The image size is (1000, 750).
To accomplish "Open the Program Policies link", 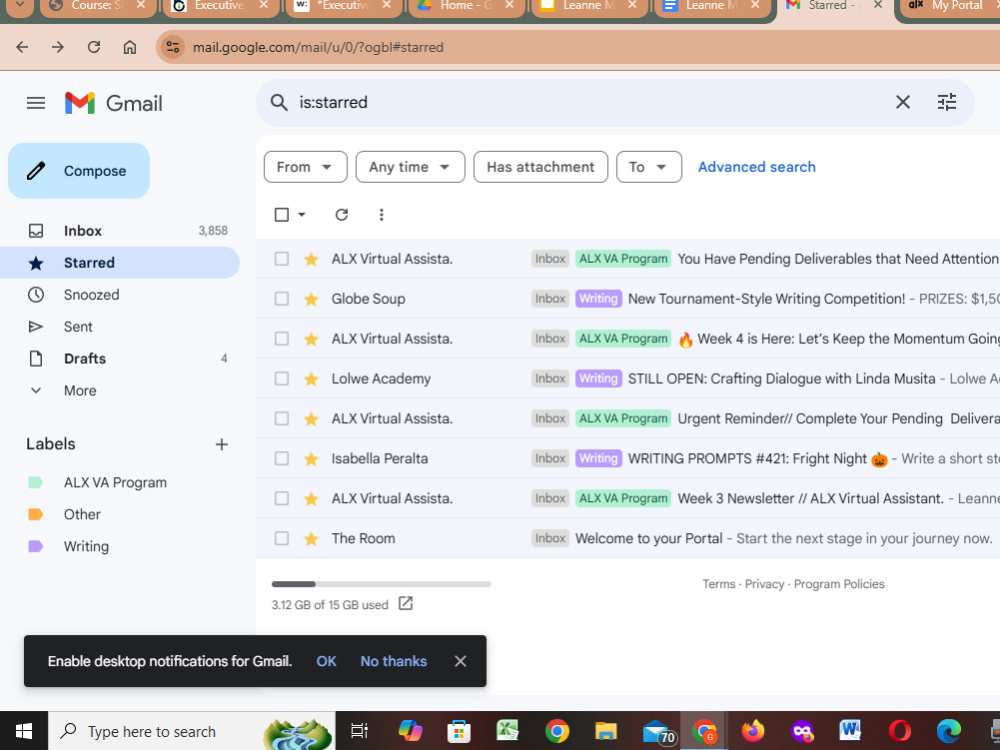I will (x=839, y=584).
